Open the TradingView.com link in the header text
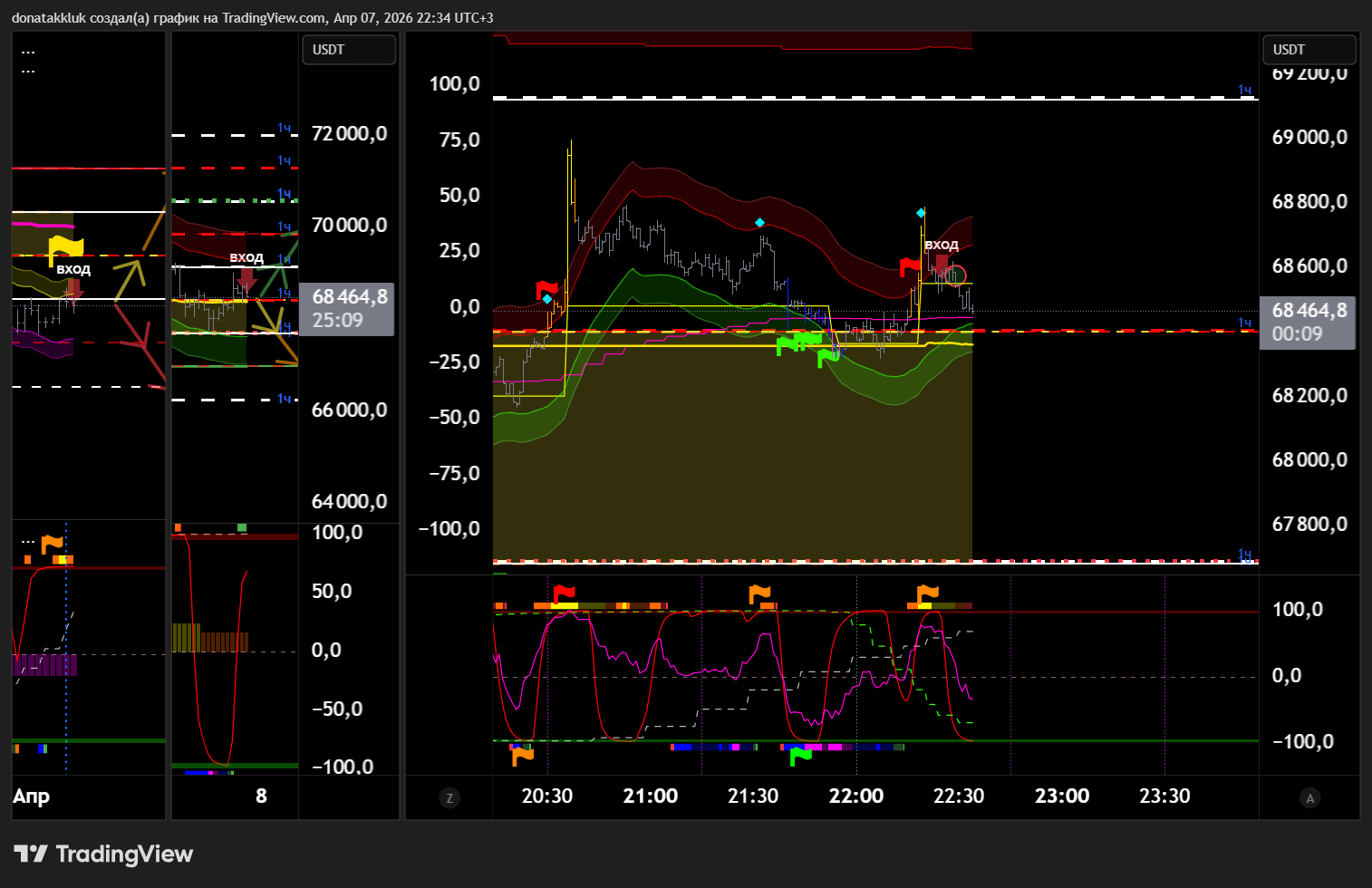Image resolution: width=1372 pixels, height=888 pixels. 275,18
